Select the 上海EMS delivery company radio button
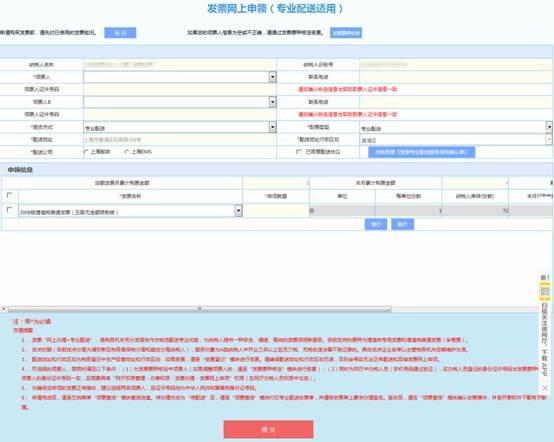 tap(126, 152)
